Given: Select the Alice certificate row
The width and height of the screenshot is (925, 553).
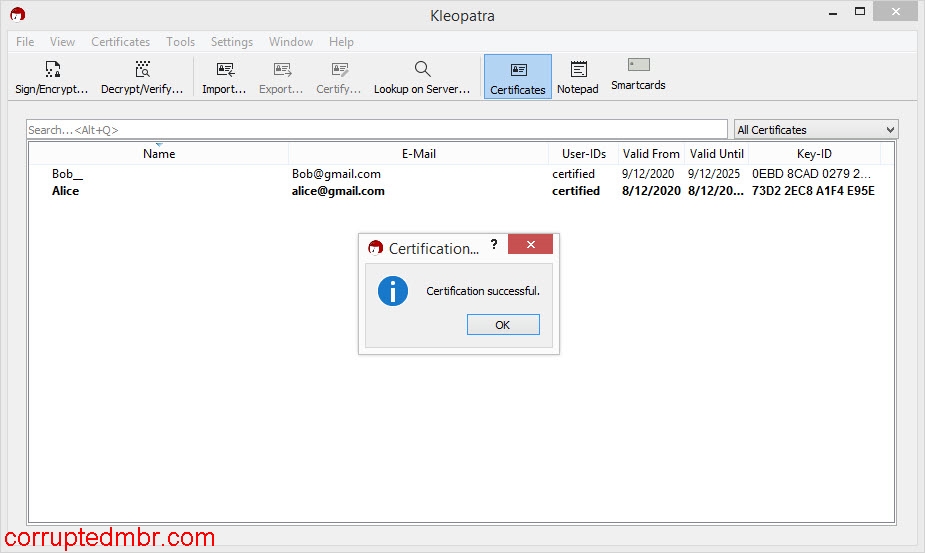Looking at the screenshot, I should (461, 191).
